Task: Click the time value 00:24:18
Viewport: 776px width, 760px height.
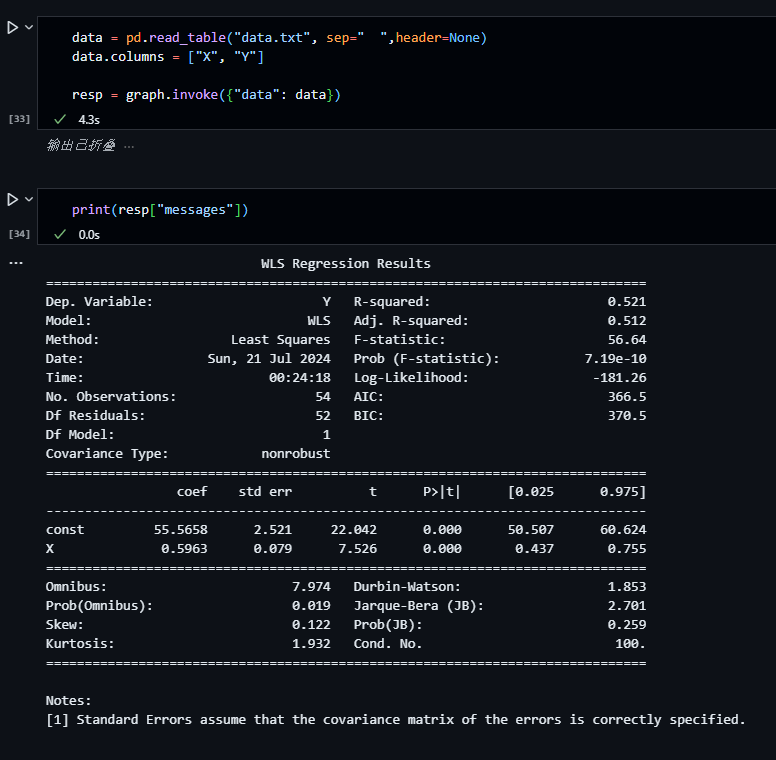Action: point(299,378)
